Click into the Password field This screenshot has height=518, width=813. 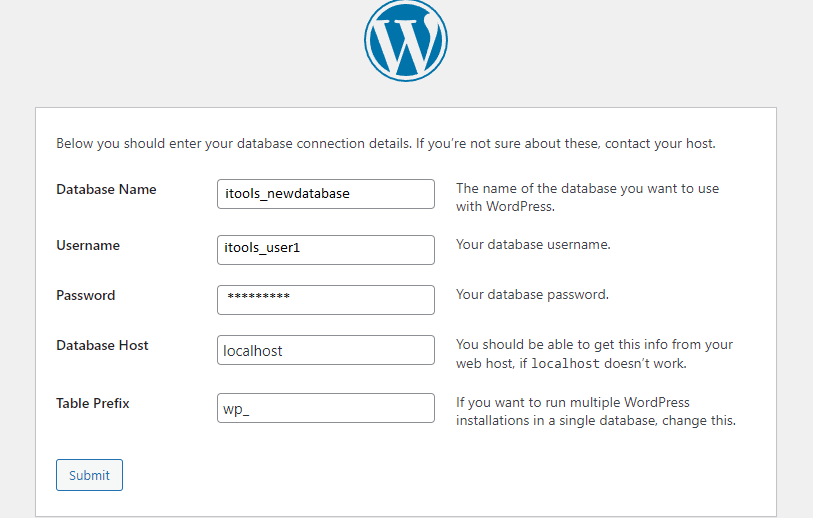click(326, 300)
